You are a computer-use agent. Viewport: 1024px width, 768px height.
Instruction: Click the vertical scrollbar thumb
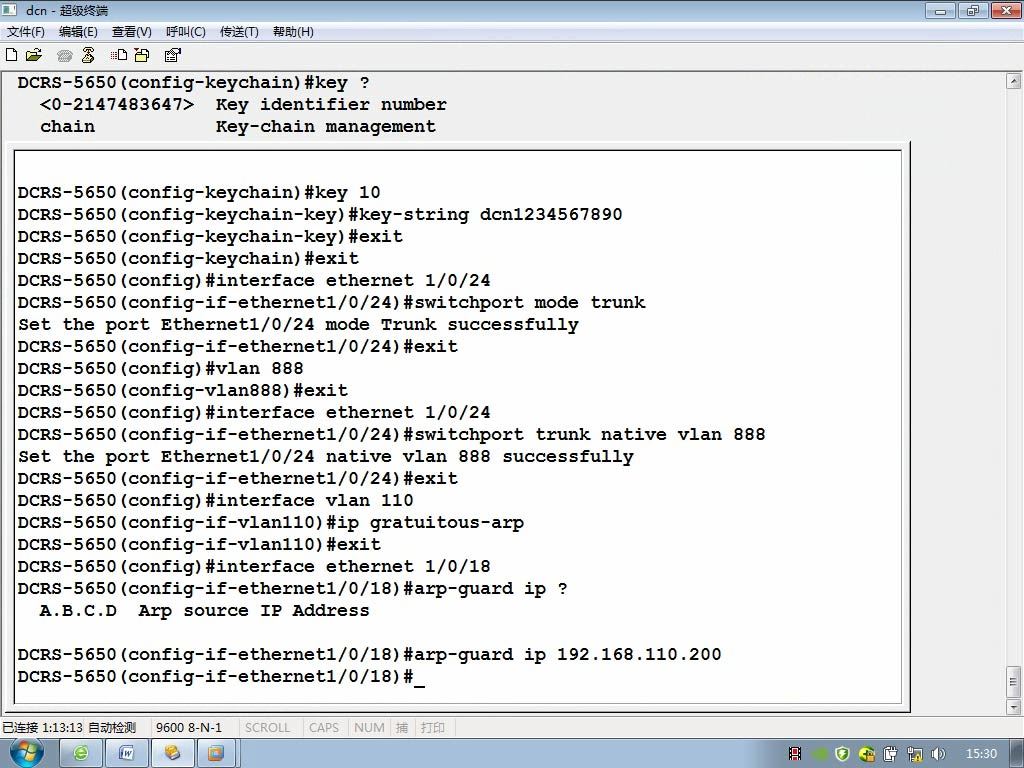coord(1014,682)
